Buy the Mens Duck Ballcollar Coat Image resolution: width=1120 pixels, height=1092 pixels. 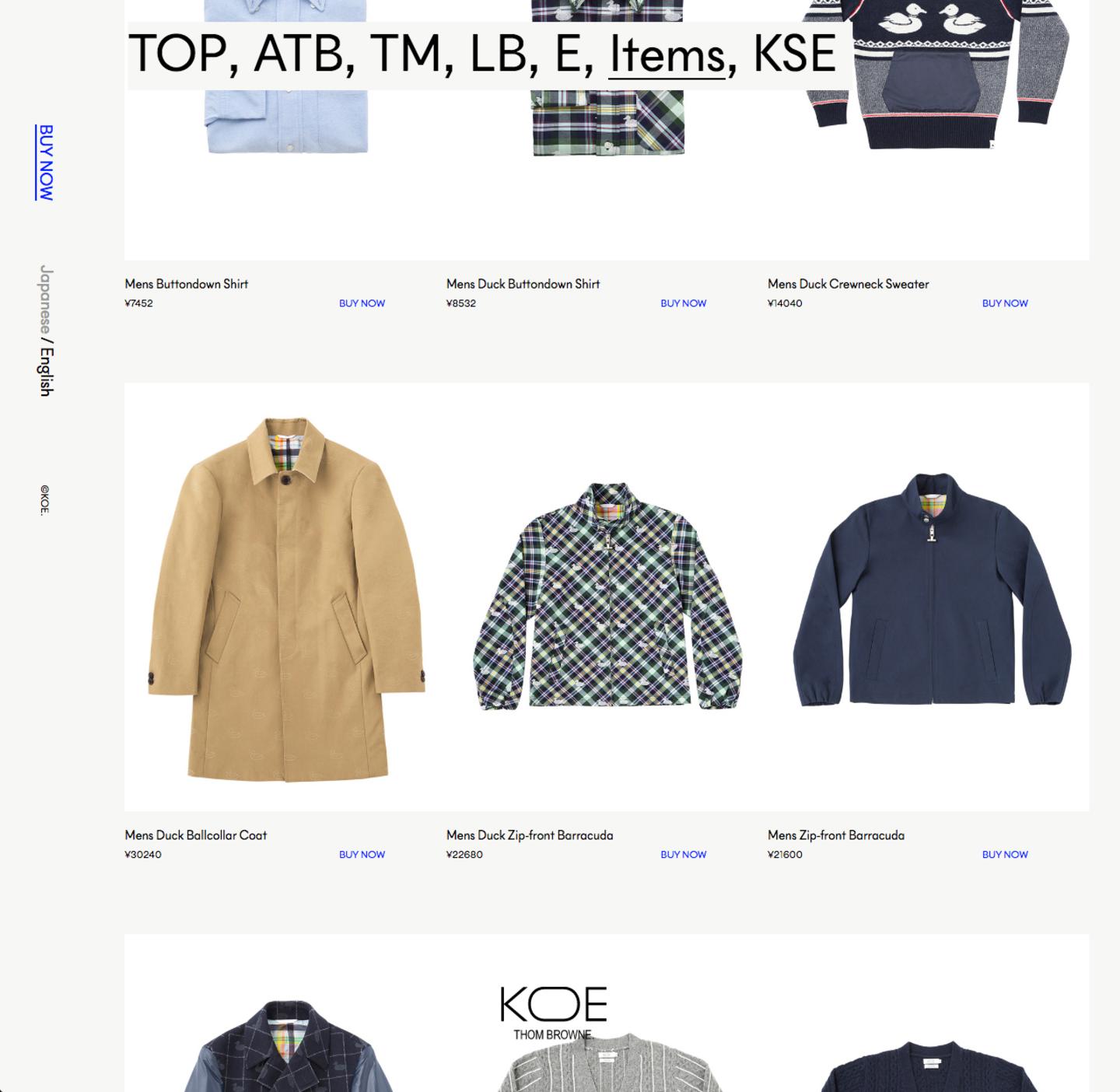[362, 854]
